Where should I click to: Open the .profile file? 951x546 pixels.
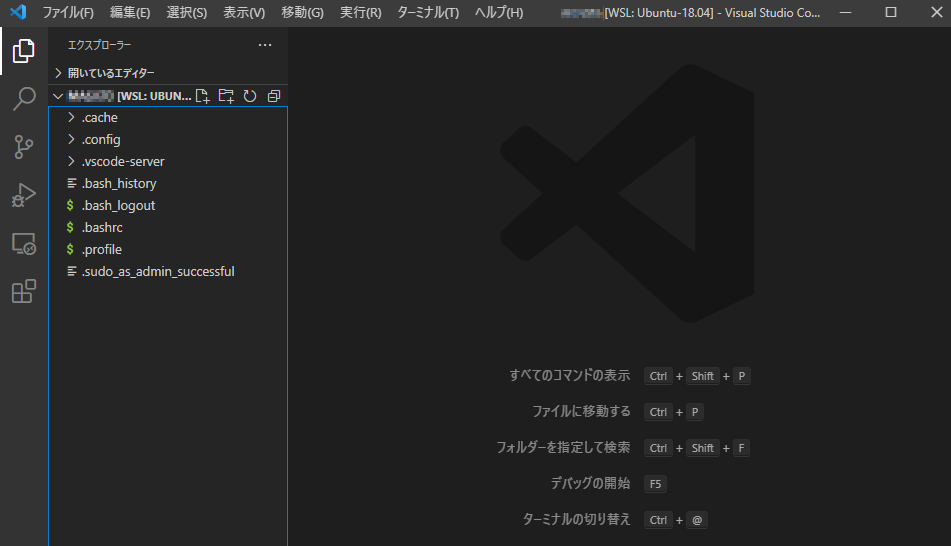coord(168,249)
